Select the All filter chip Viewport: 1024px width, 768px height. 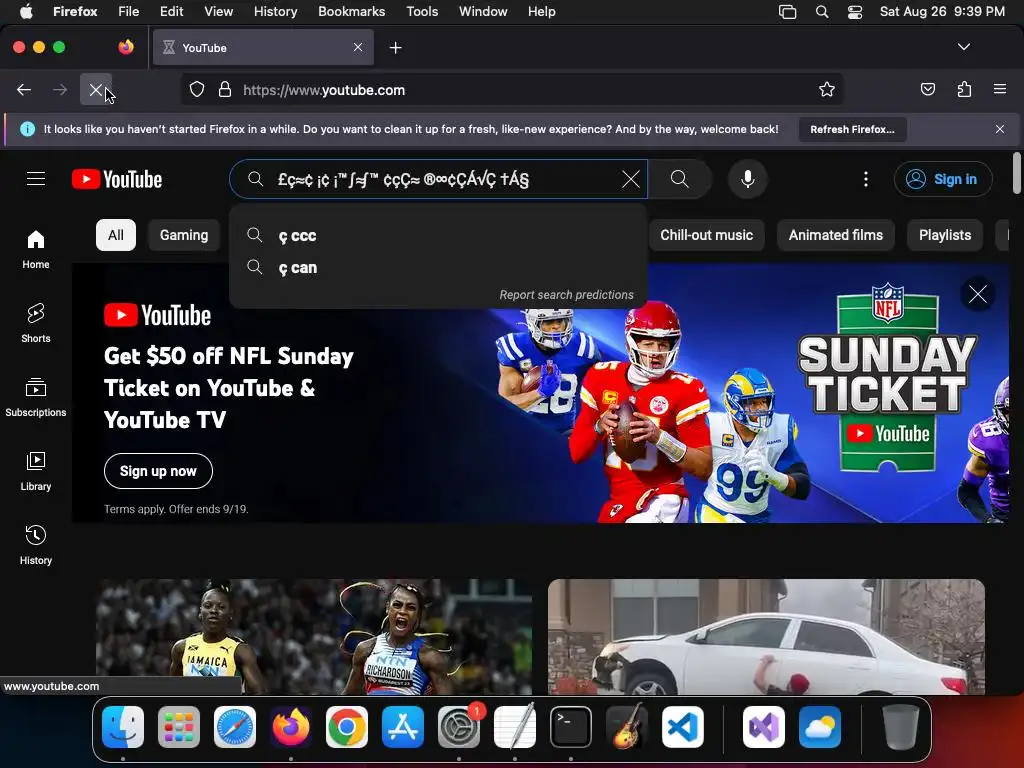coord(116,235)
